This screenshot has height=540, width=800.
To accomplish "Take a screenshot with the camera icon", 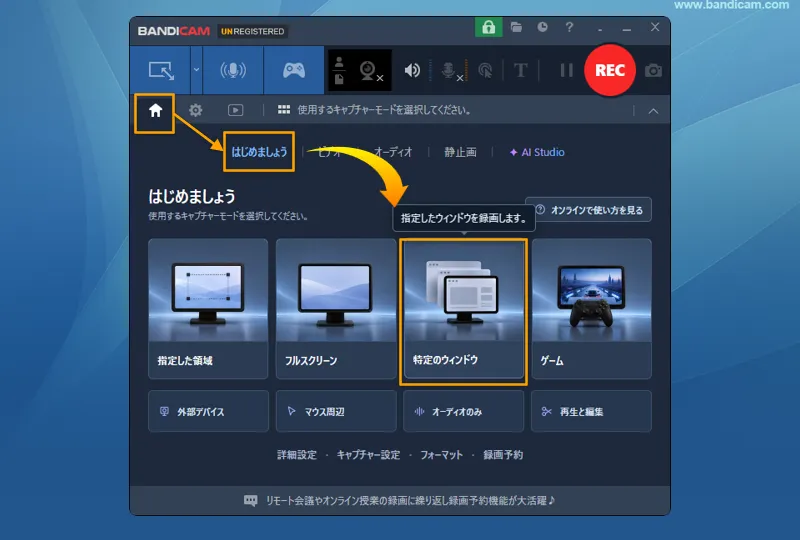I will (x=653, y=70).
